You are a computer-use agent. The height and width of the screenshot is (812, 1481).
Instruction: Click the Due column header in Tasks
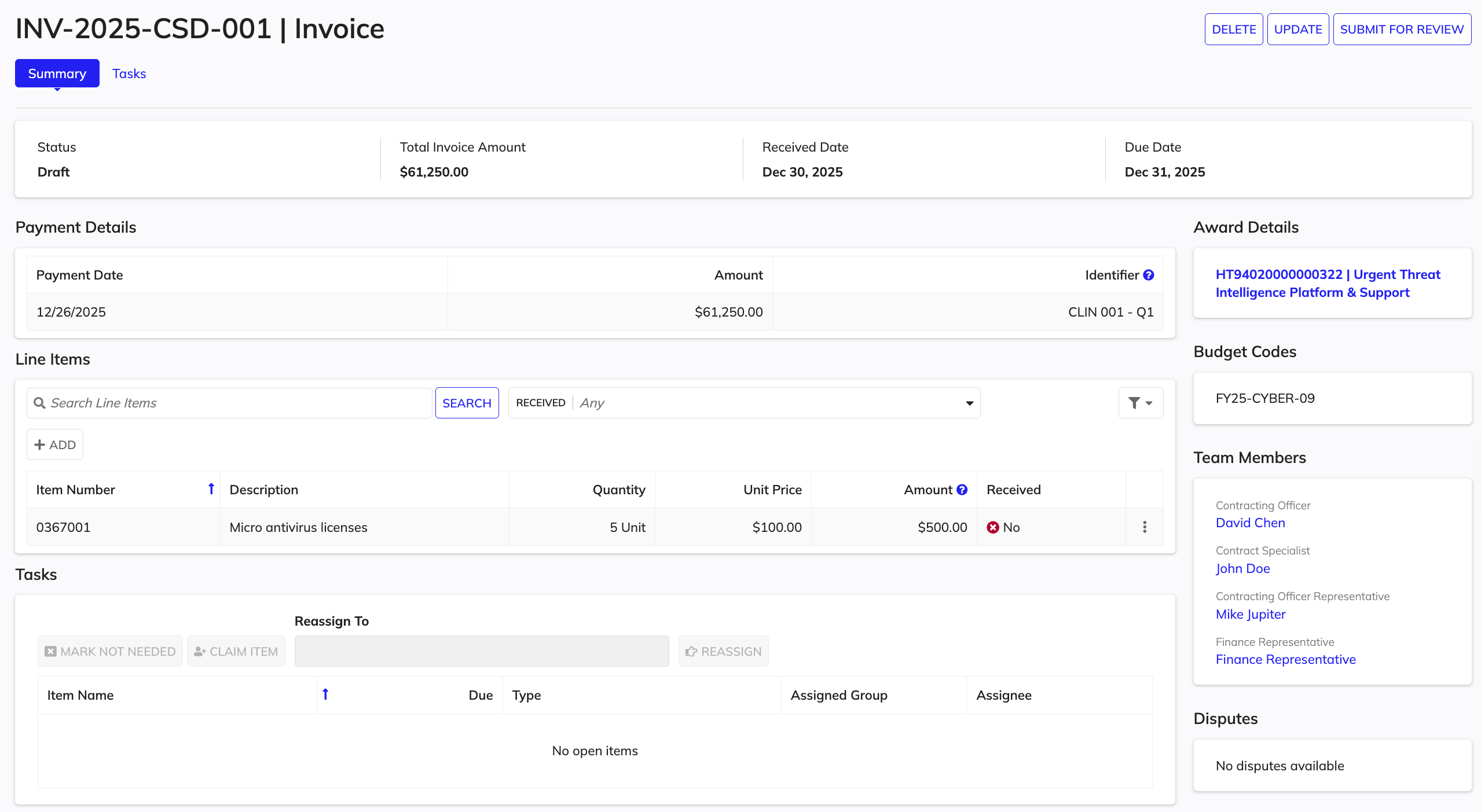point(481,695)
